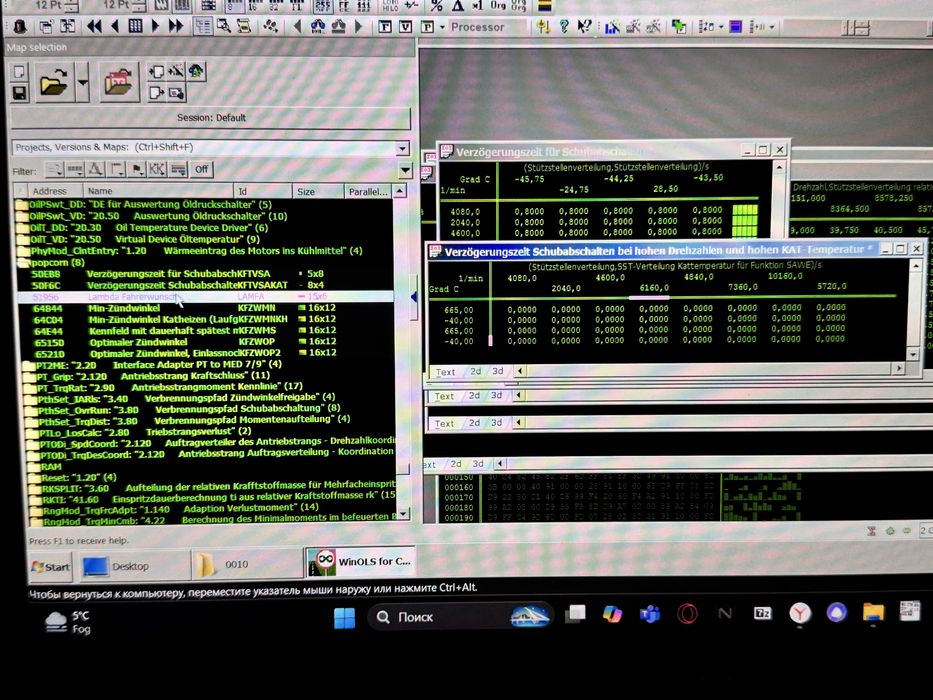This screenshot has height=700, width=933.
Task: Jump to the first map with double-left arrows
Action: [93, 26]
